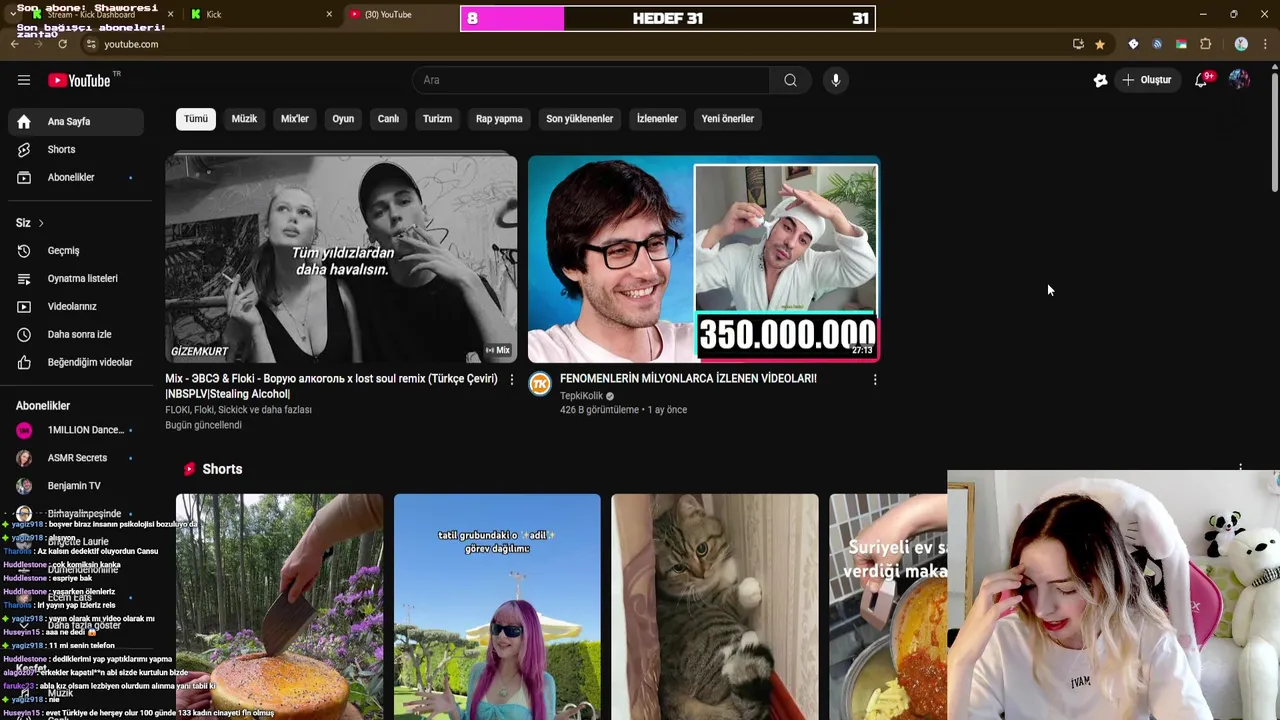Image resolution: width=1280 pixels, height=720 pixels.
Task: Select the Son yüklenenler filter chip
Action: click(579, 119)
